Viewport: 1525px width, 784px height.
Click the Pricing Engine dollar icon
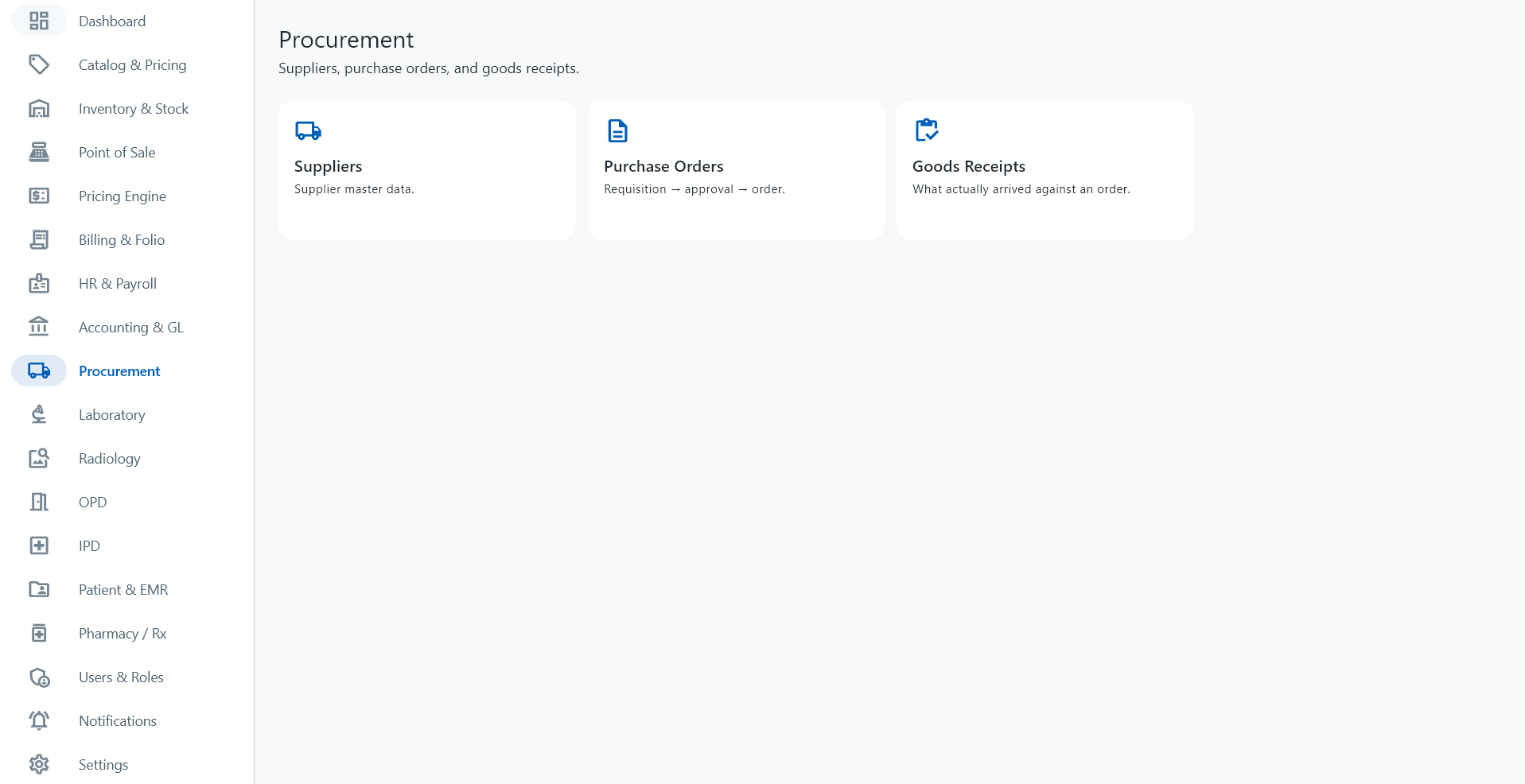tap(39, 196)
